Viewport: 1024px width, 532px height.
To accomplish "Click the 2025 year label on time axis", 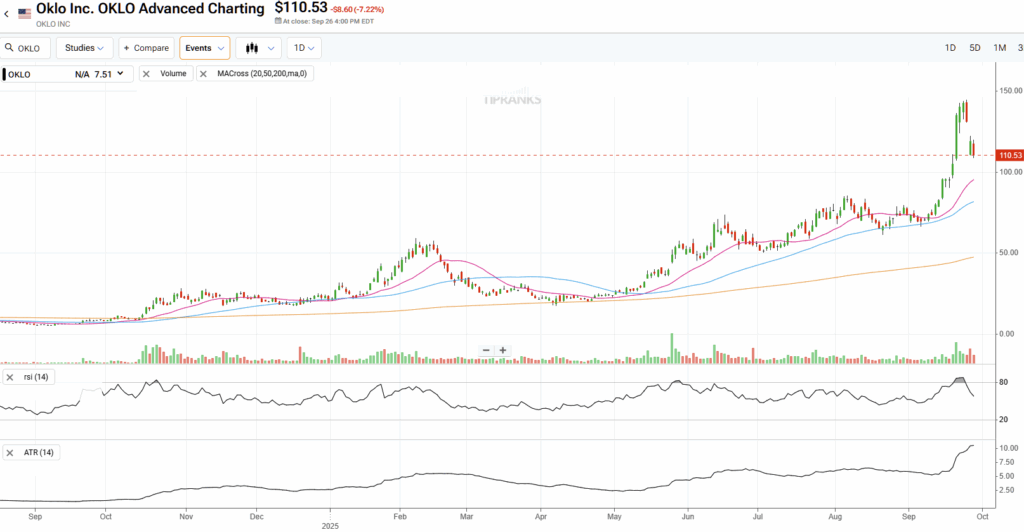I will [x=330, y=525].
